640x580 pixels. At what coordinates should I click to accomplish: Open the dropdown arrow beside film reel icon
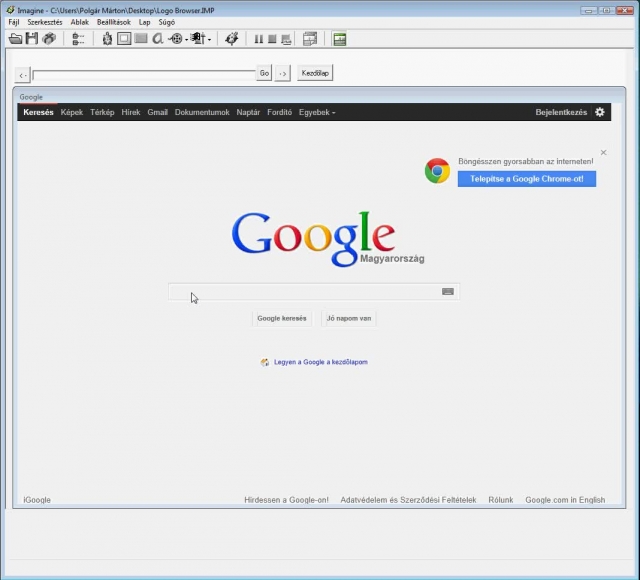187,40
